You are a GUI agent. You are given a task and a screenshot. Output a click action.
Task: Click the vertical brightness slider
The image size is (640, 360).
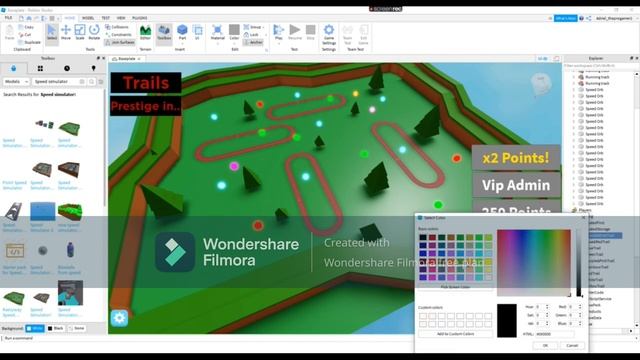pos(579,263)
